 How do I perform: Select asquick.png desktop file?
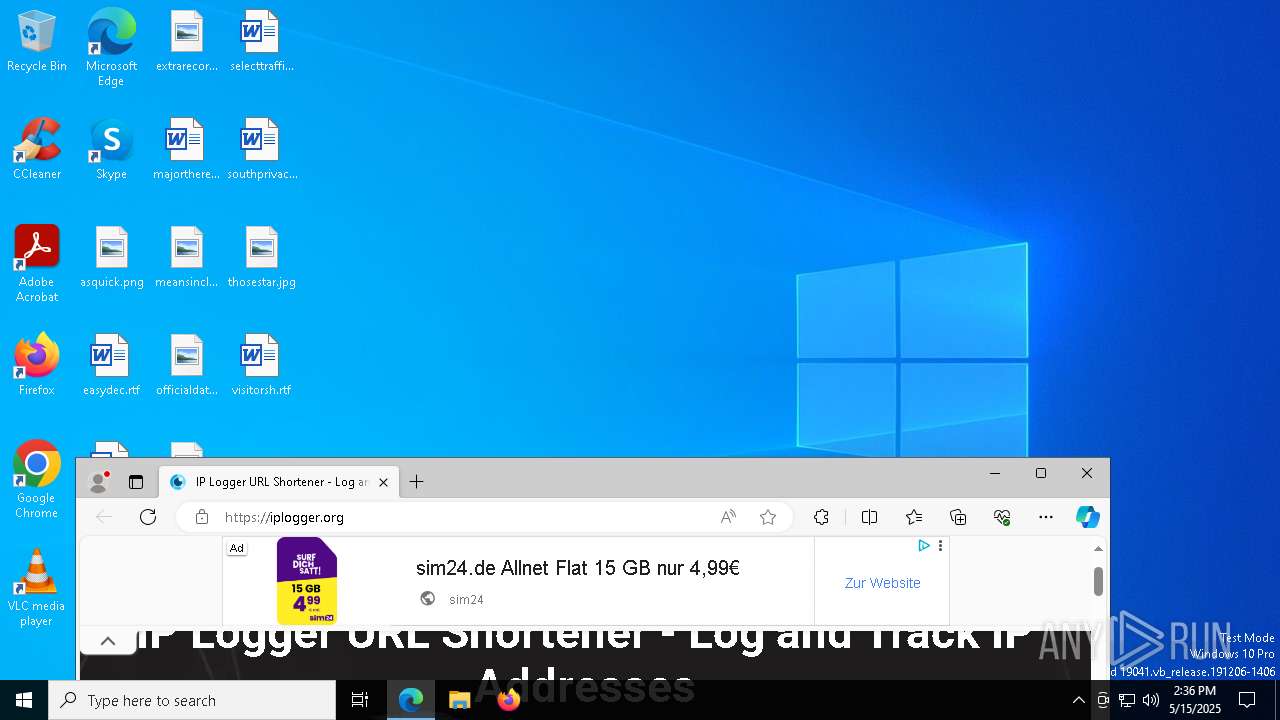[111, 258]
